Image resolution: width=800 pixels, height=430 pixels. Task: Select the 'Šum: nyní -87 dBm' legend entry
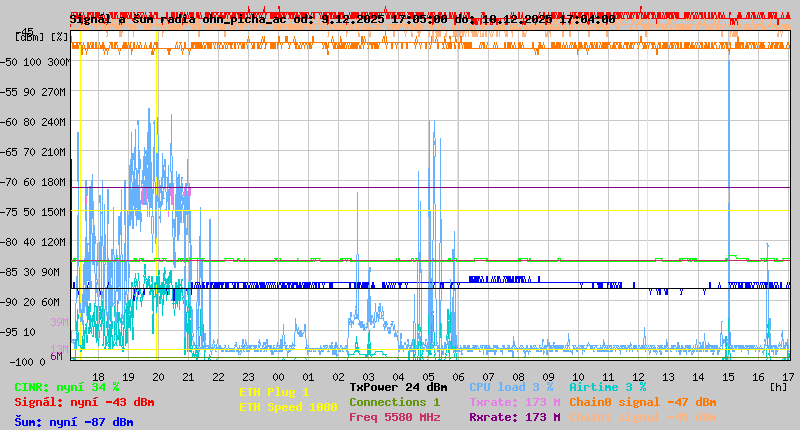(x=74, y=422)
